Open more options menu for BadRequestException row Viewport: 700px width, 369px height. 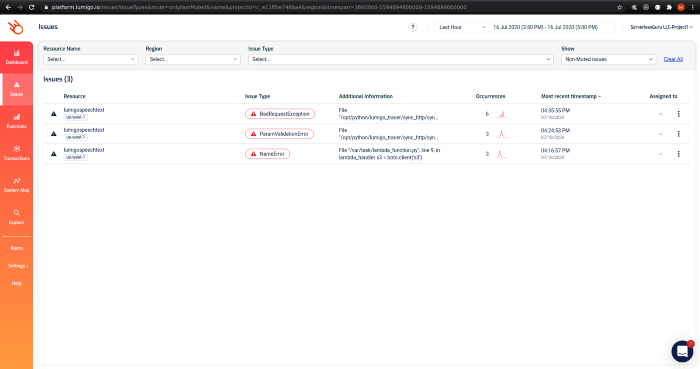coord(679,114)
